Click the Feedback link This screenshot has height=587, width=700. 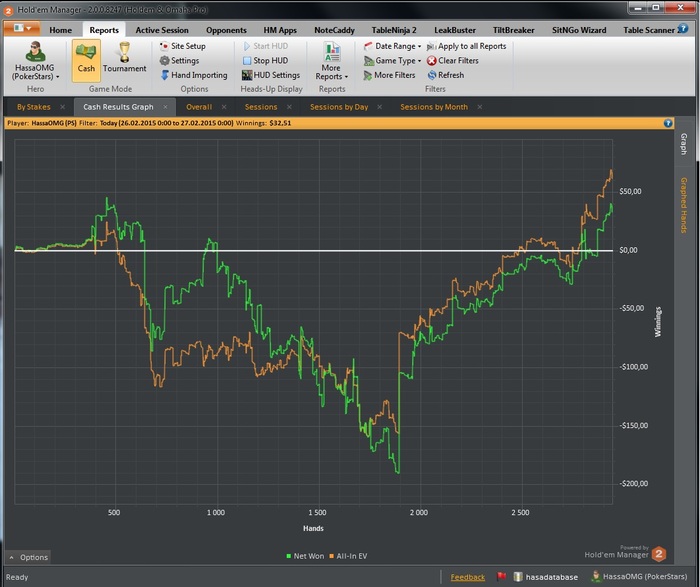pos(467,577)
